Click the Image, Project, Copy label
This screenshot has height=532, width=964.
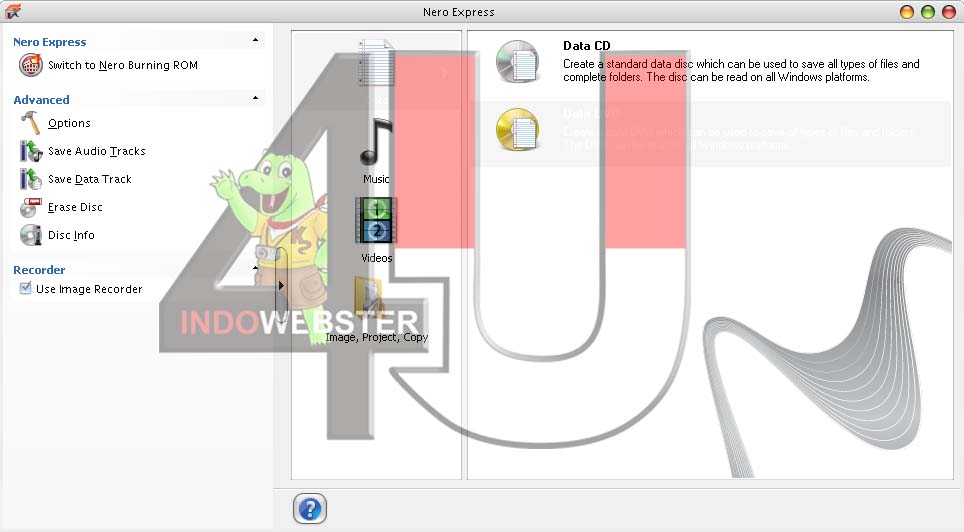tap(377, 337)
